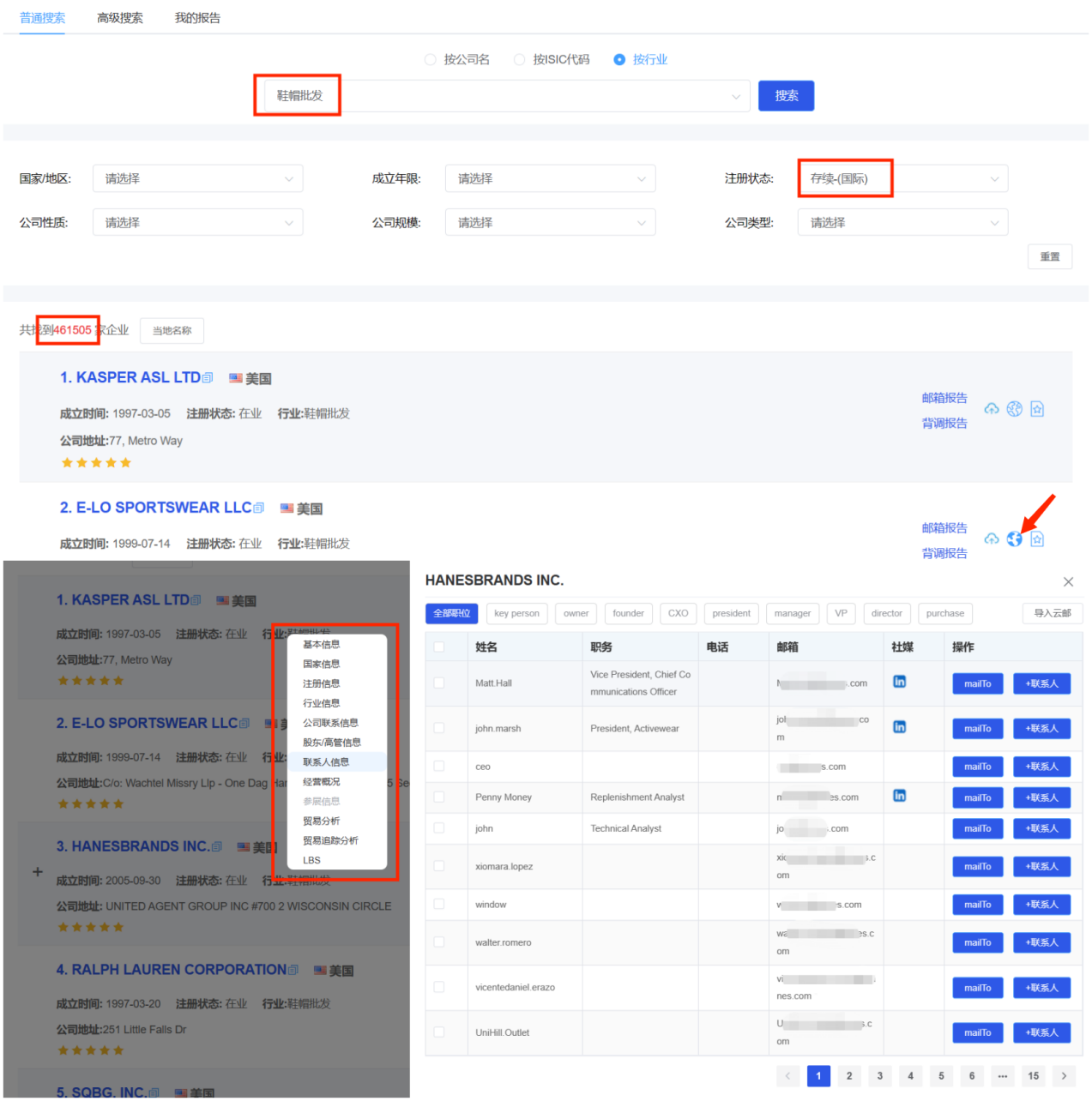Open the 公司规模 dropdown
1092x1101 pixels.
pos(551,223)
